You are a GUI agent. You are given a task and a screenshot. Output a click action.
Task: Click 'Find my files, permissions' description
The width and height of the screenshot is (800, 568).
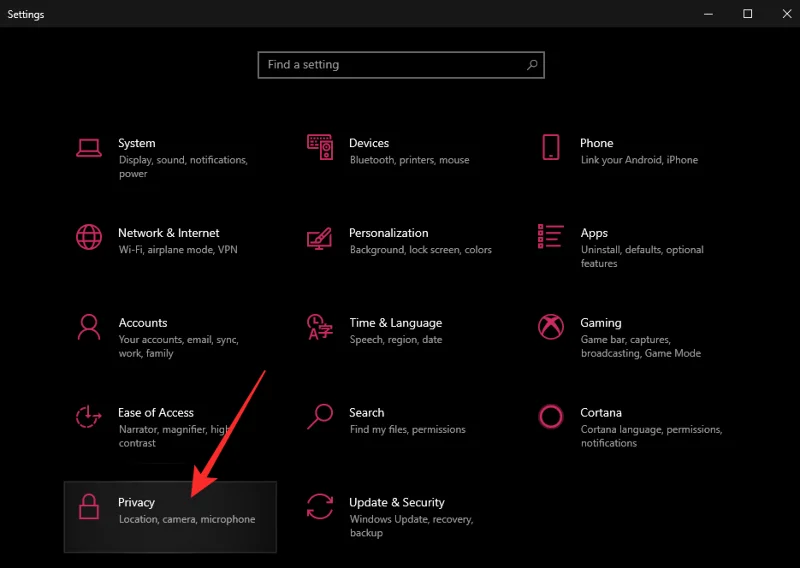(x=408, y=430)
